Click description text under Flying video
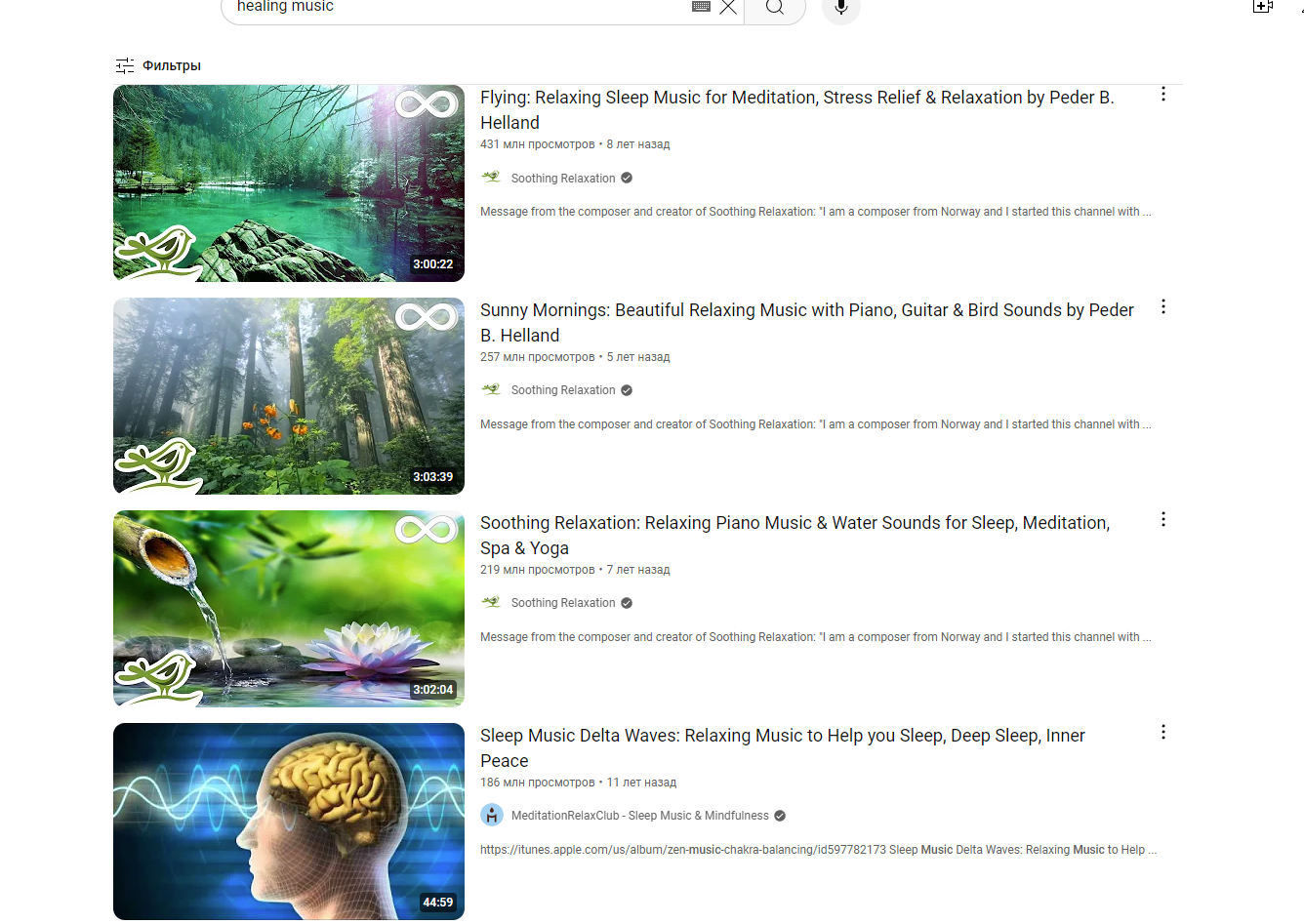The height and width of the screenshot is (924, 1304). pos(816,212)
